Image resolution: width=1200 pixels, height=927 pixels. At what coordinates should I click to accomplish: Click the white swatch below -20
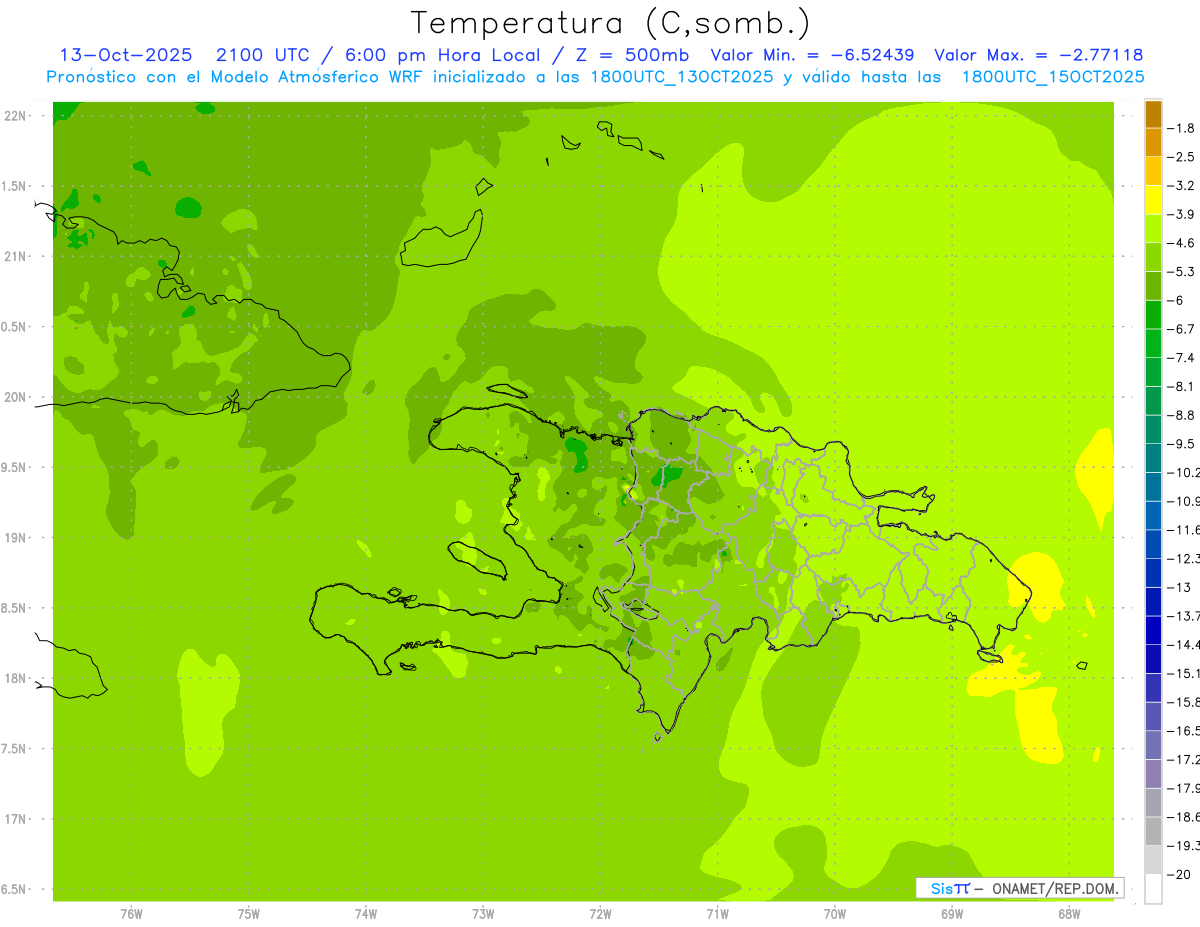pos(1153,888)
